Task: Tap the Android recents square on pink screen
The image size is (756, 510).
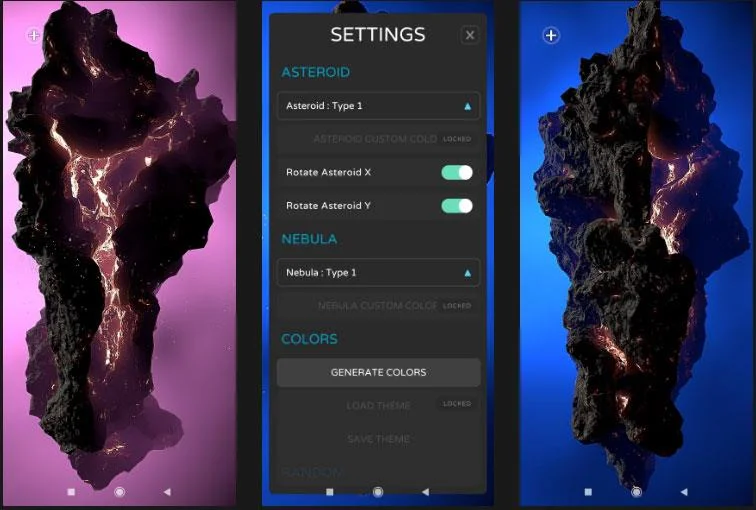Action: tap(71, 492)
